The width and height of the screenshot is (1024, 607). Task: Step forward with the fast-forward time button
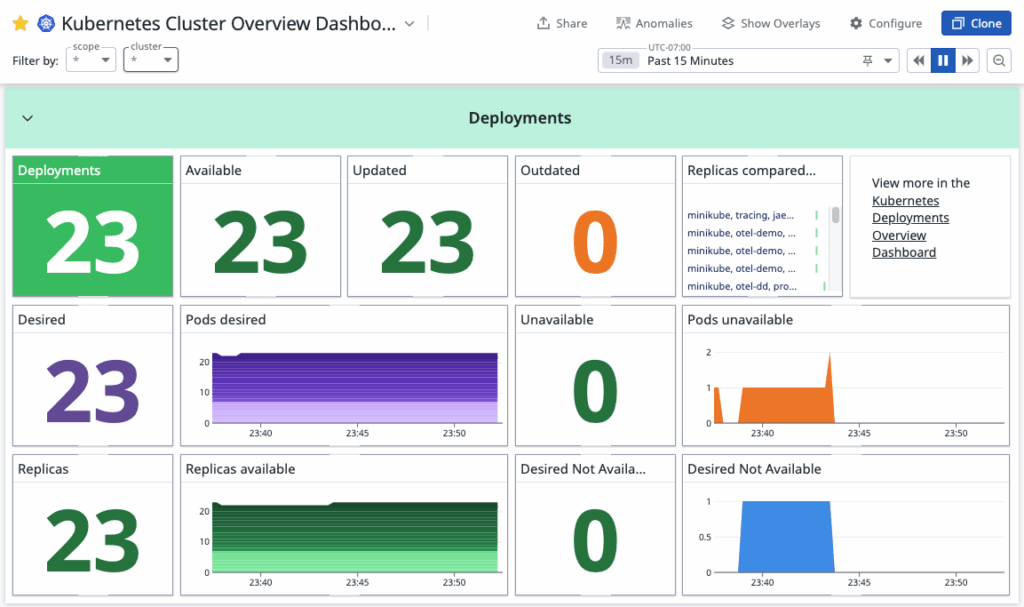(x=967, y=61)
